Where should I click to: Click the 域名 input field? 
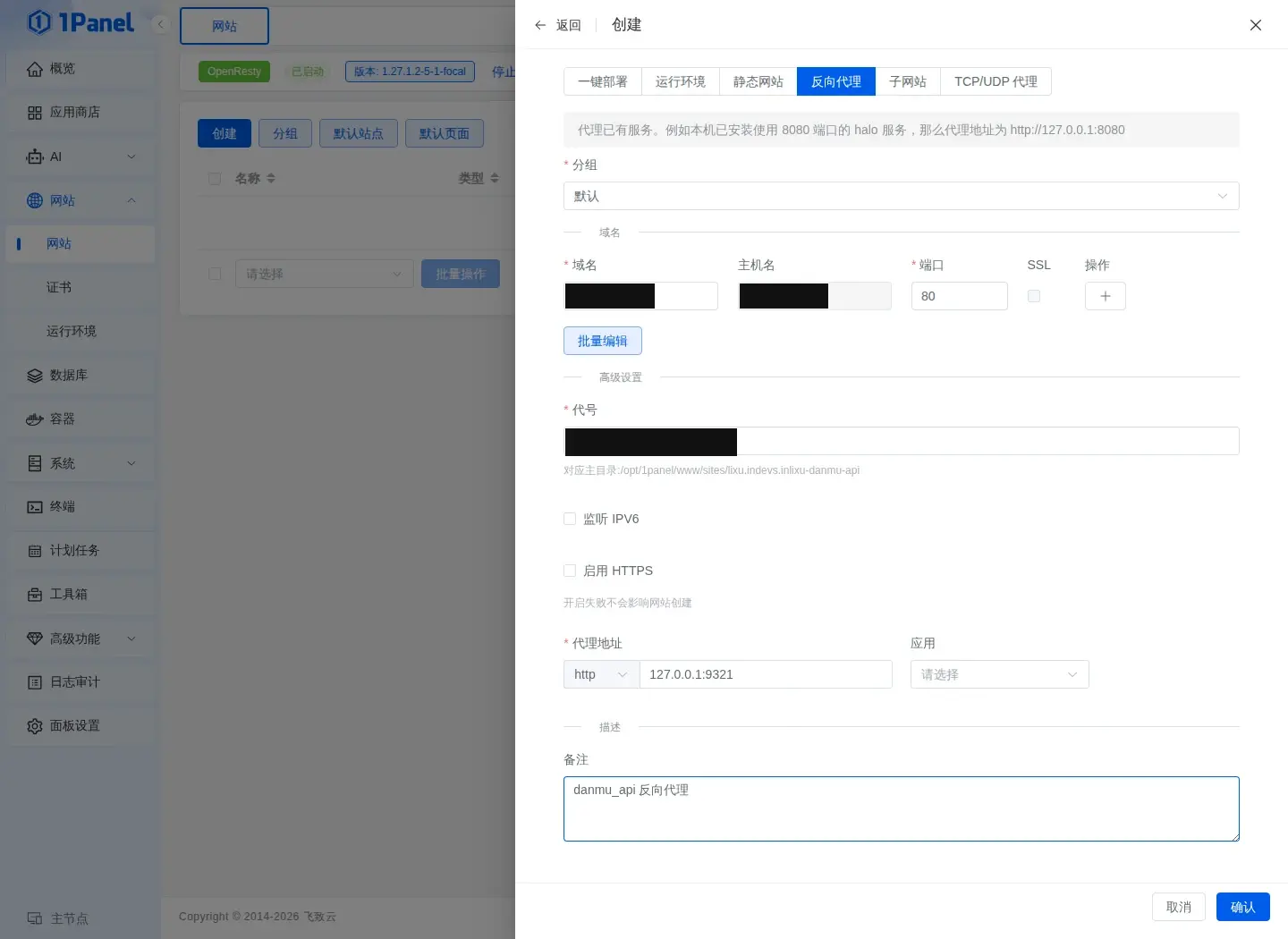coord(641,296)
